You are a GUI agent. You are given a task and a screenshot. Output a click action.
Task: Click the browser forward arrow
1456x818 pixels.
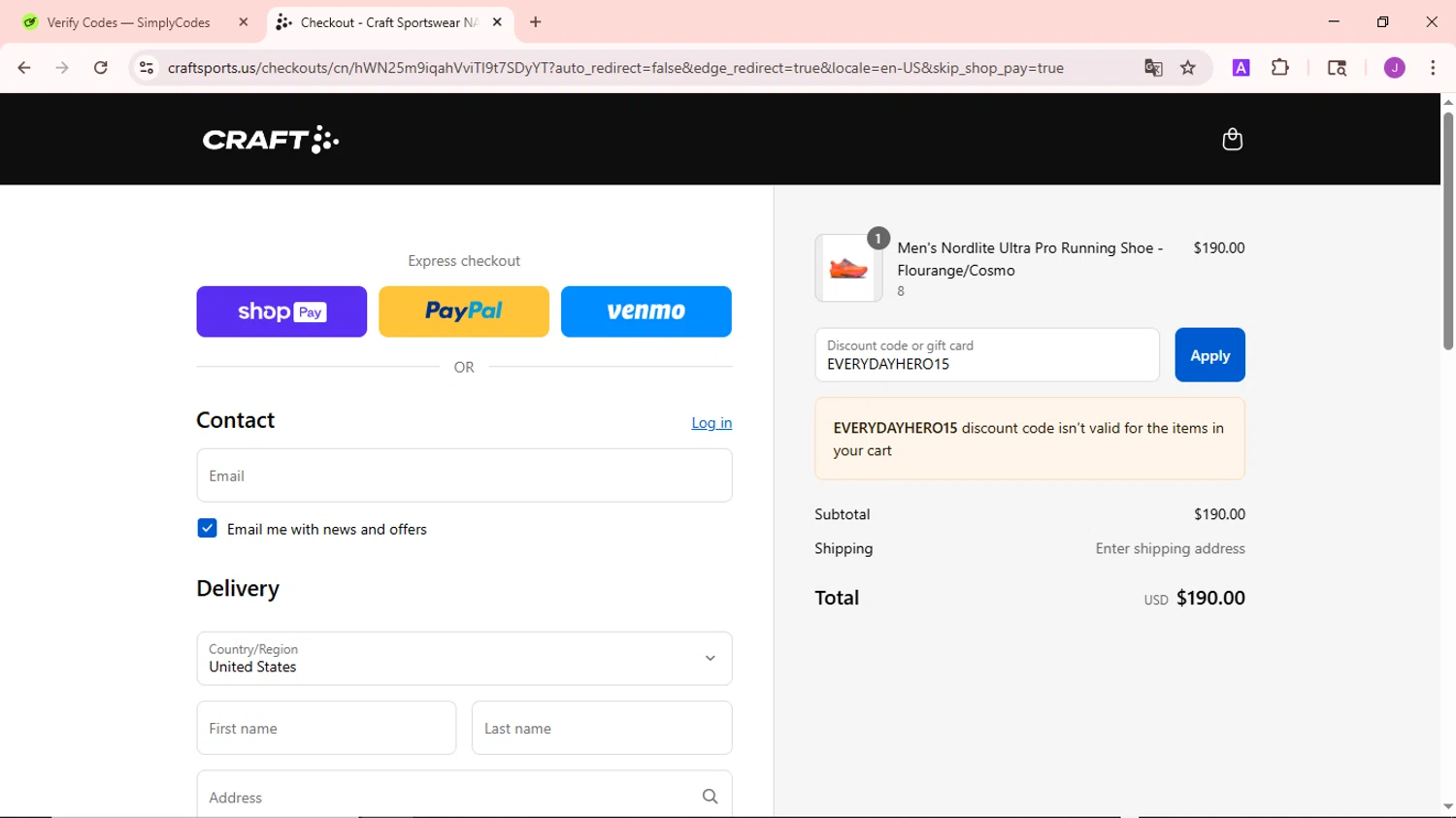(62, 68)
